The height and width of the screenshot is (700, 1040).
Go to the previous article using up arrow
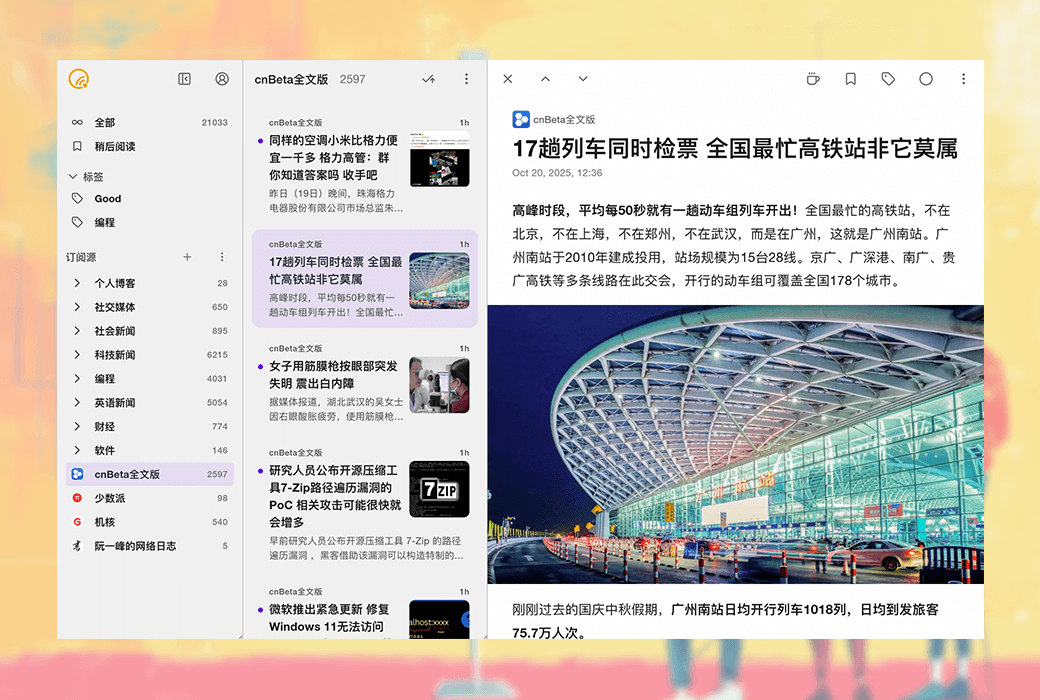coord(545,79)
